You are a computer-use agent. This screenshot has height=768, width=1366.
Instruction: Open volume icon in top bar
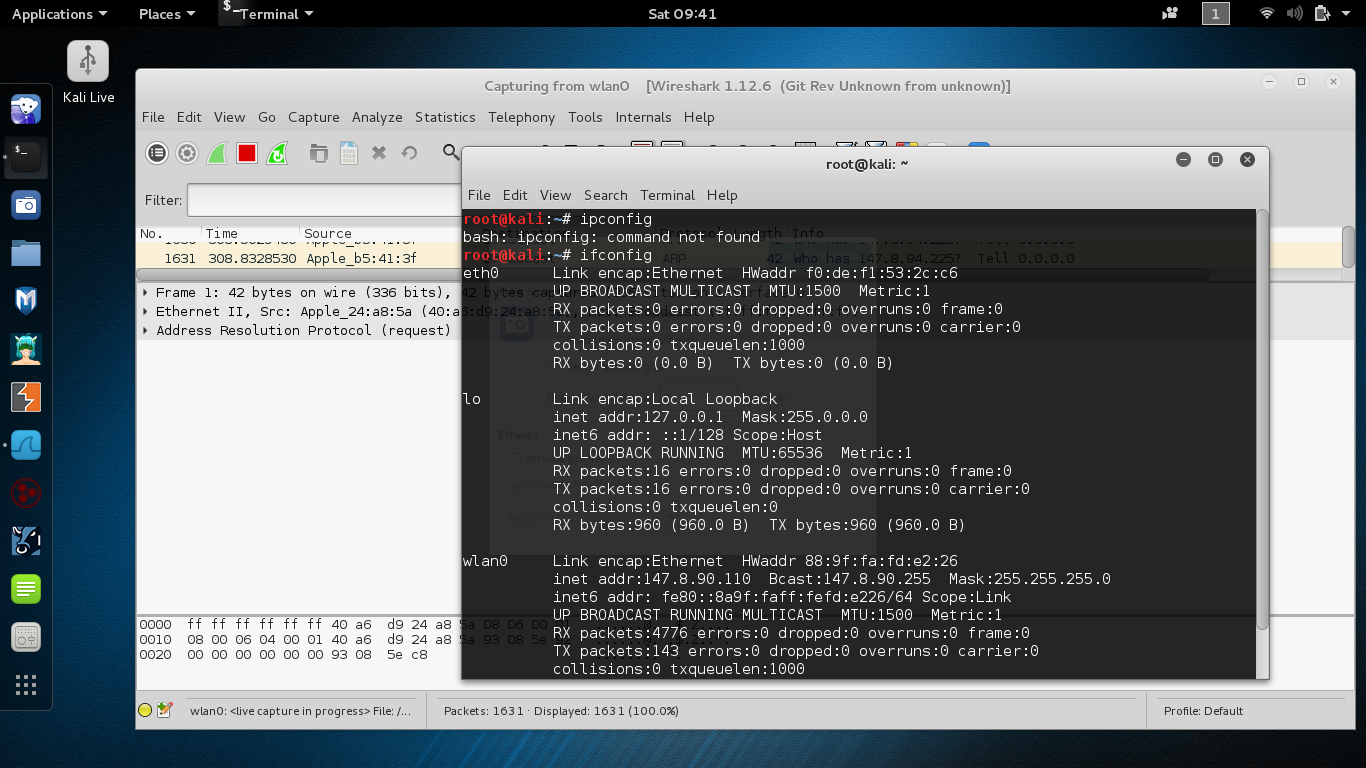click(1294, 14)
